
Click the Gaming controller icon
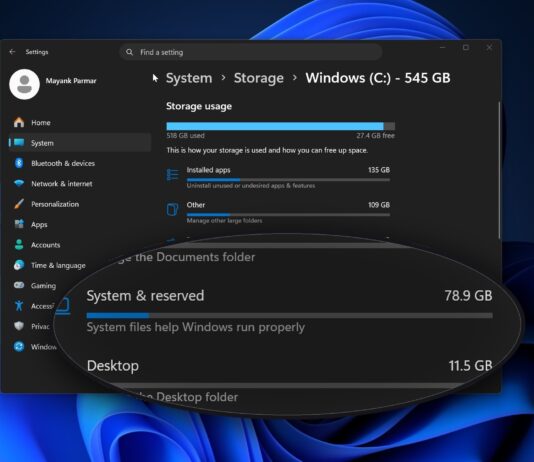click(x=19, y=285)
